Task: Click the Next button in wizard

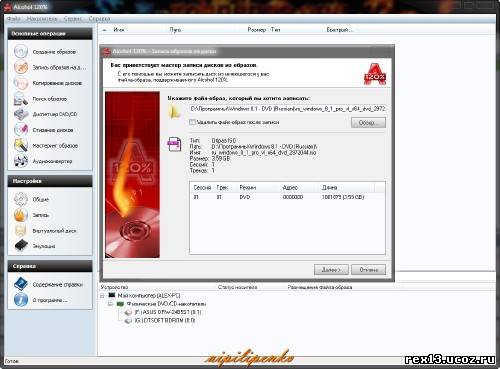Action: pyautogui.click(x=331, y=270)
